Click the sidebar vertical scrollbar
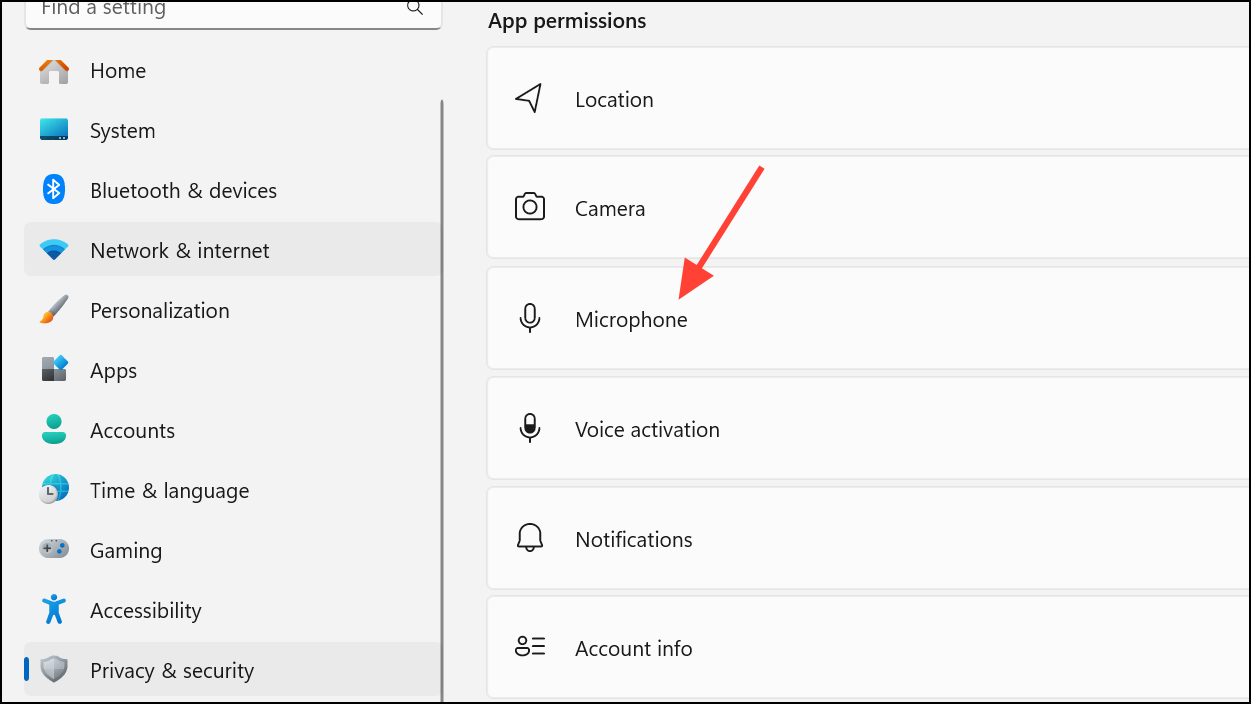The image size is (1251, 704). 441,400
